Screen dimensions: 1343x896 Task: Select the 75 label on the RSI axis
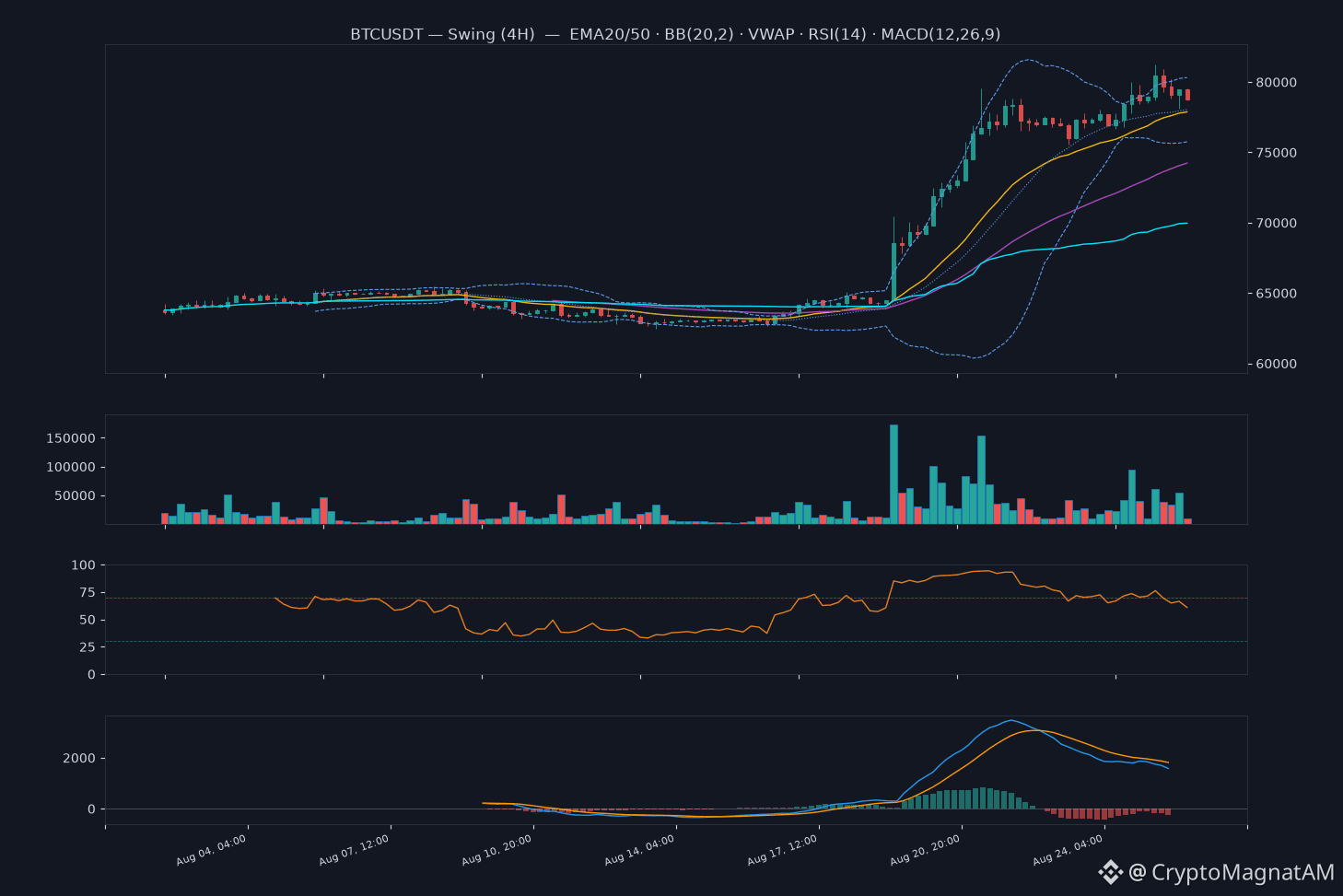tap(88, 592)
